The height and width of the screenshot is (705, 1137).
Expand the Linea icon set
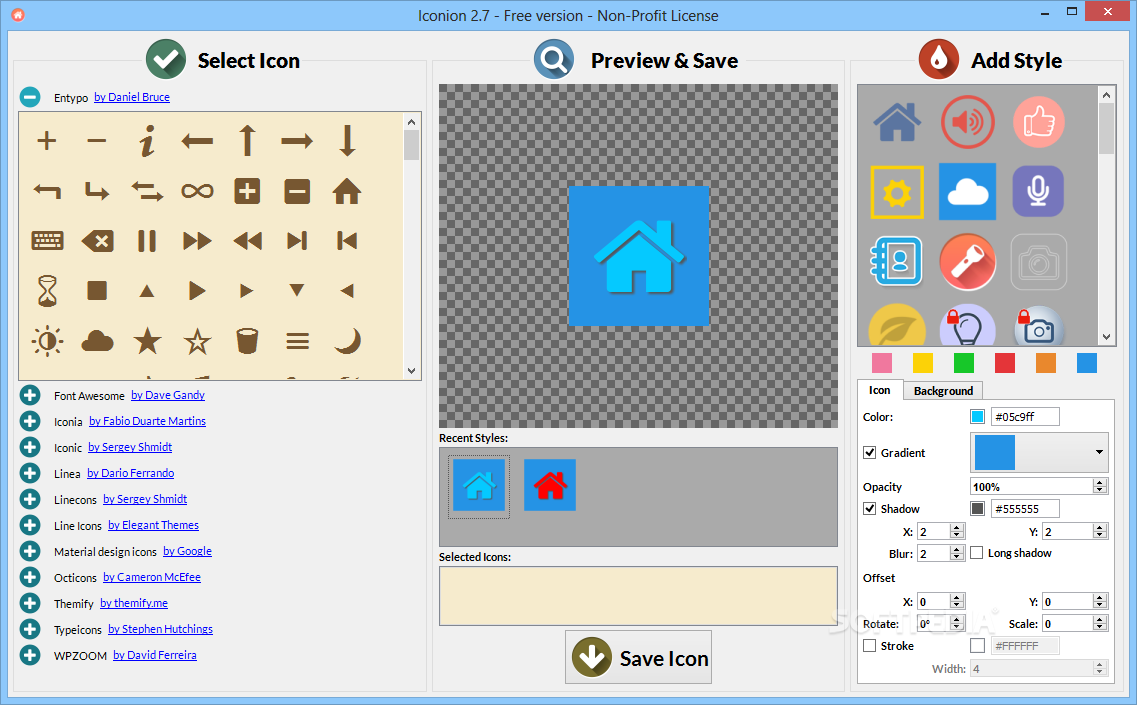click(x=30, y=473)
